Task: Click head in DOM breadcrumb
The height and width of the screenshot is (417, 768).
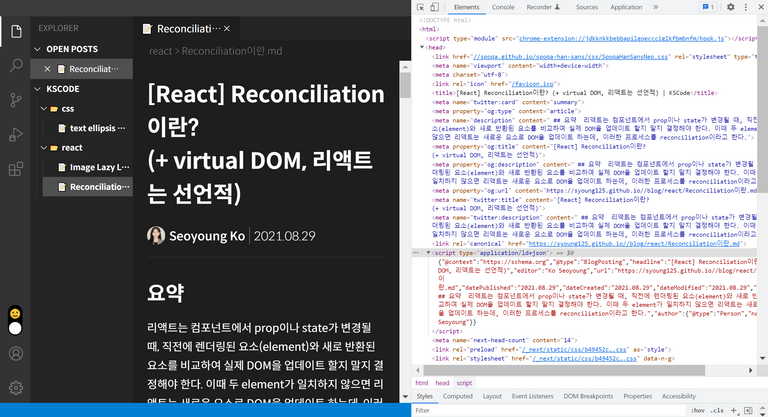Action: [442, 383]
